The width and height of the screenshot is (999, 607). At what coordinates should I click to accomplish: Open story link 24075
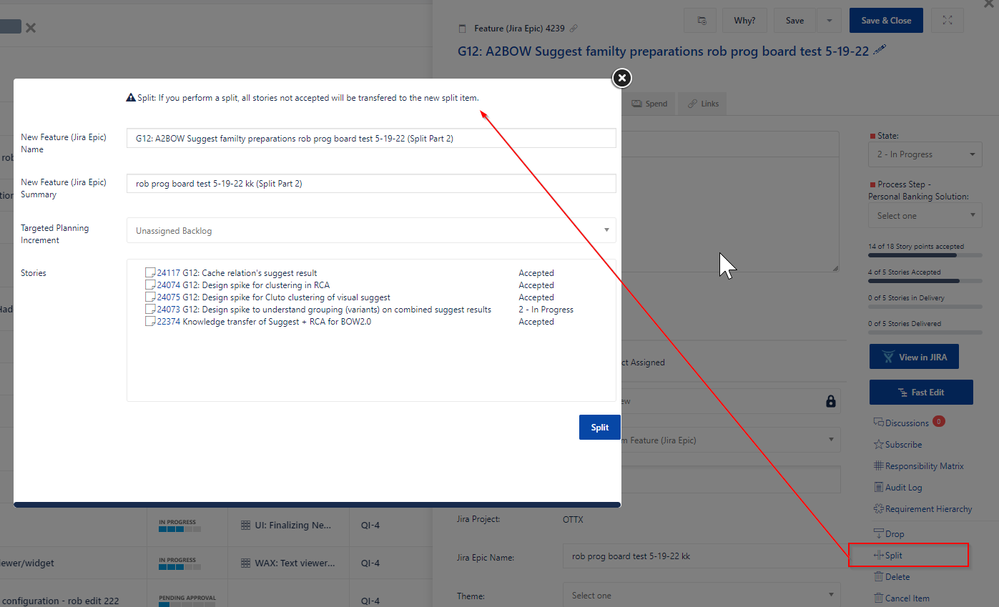pos(169,297)
